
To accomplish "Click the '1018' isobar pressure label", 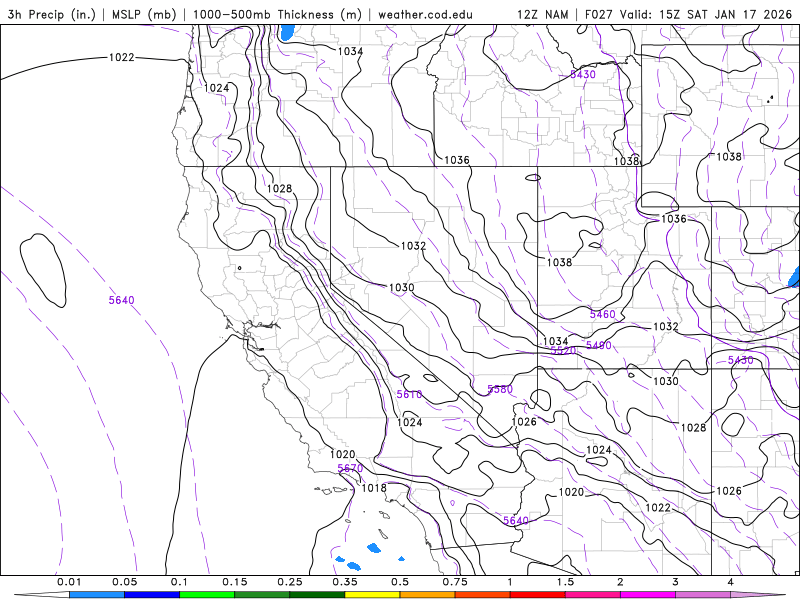I will pos(374,488).
